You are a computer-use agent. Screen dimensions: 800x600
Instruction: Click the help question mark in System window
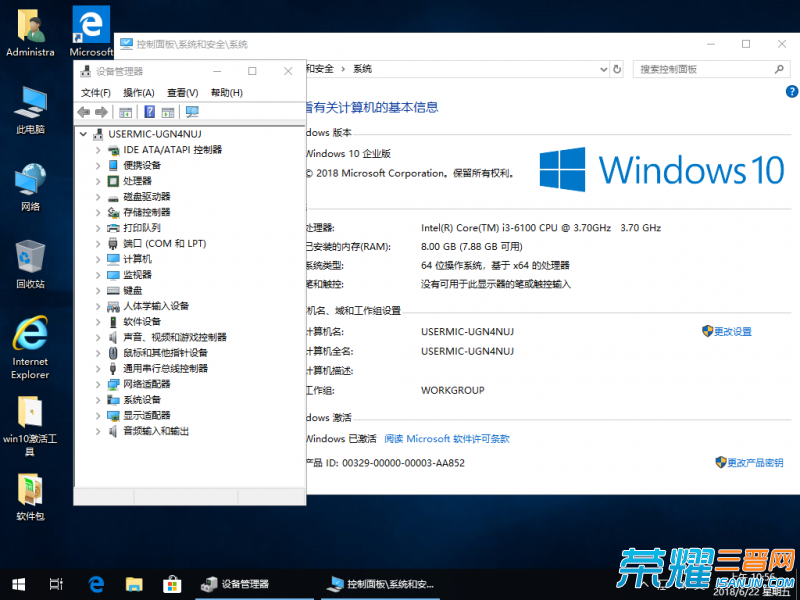pyautogui.click(x=791, y=91)
